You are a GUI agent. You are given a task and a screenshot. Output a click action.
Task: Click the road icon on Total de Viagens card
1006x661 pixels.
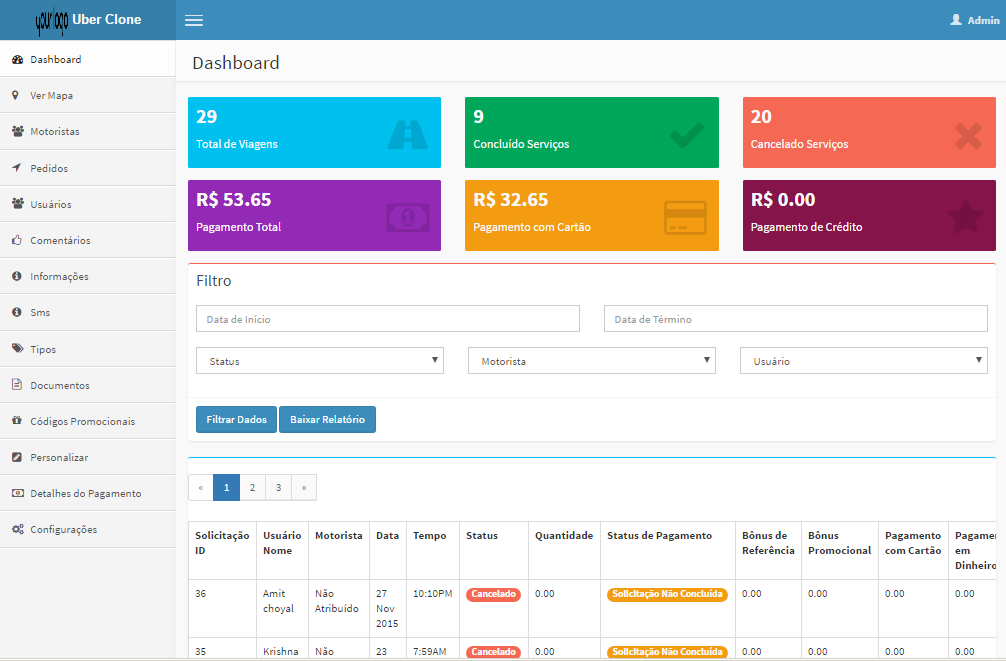(407, 135)
